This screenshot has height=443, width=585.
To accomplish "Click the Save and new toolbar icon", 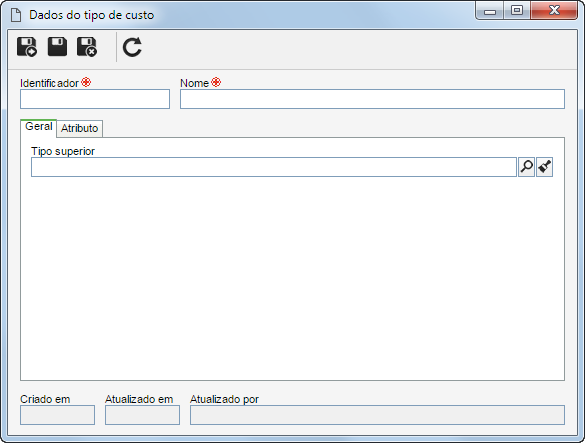I will (27, 47).
